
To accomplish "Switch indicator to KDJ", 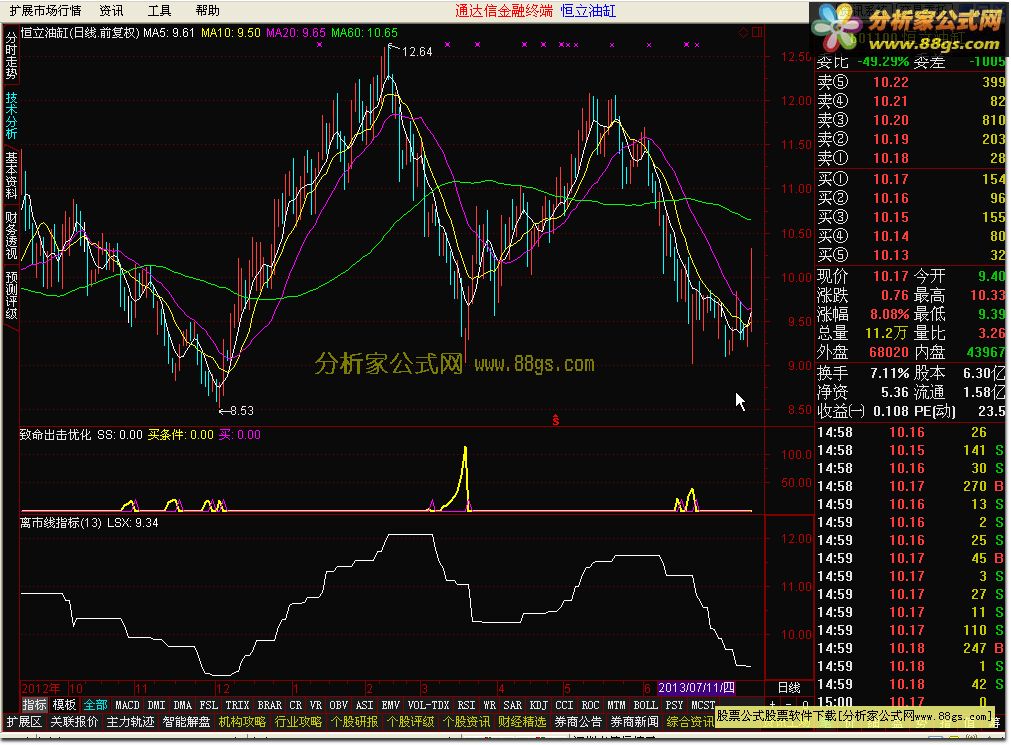I will pos(538,705).
